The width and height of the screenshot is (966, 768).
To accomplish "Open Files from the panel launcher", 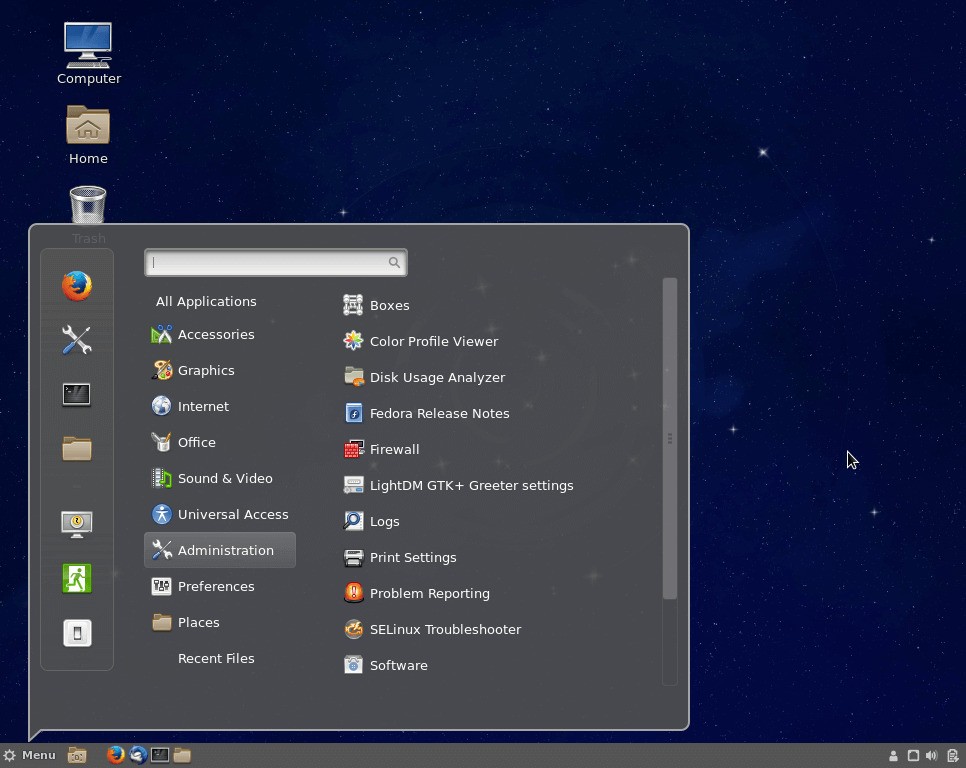I will [x=182, y=755].
